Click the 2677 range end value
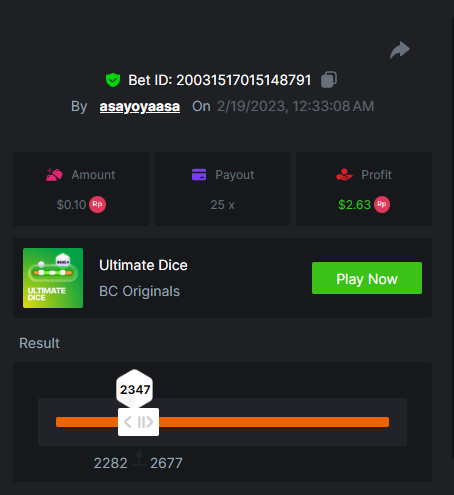The width and height of the screenshot is (454, 495). 166,463
